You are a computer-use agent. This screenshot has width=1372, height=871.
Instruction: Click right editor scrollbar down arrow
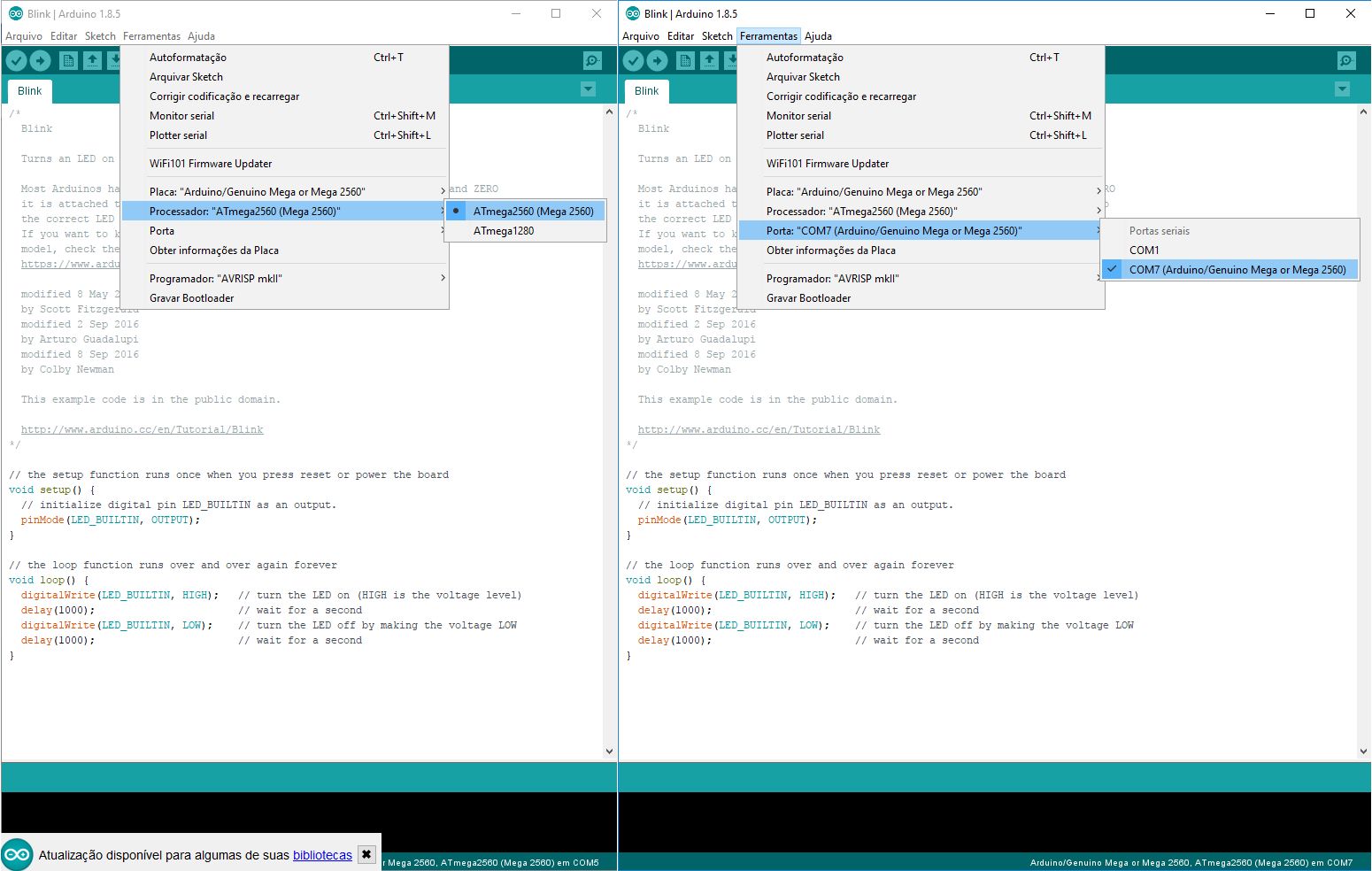tap(1363, 752)
